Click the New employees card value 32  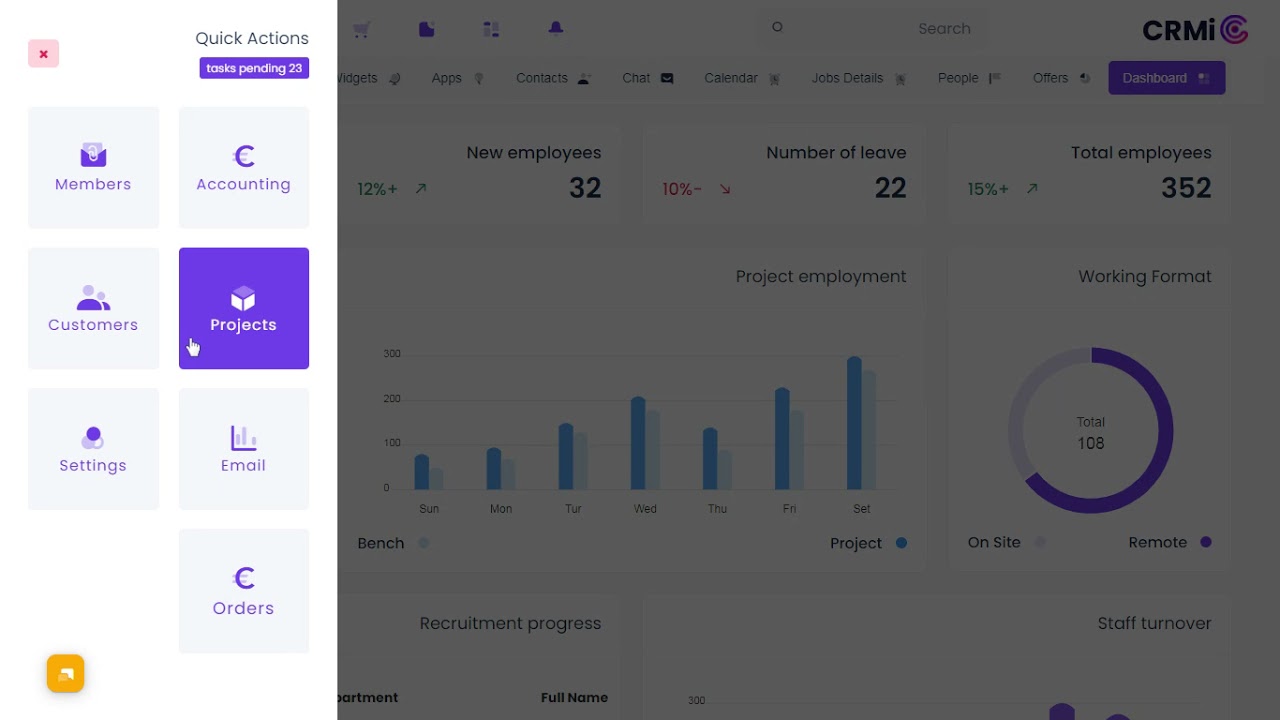pos(585,188)
